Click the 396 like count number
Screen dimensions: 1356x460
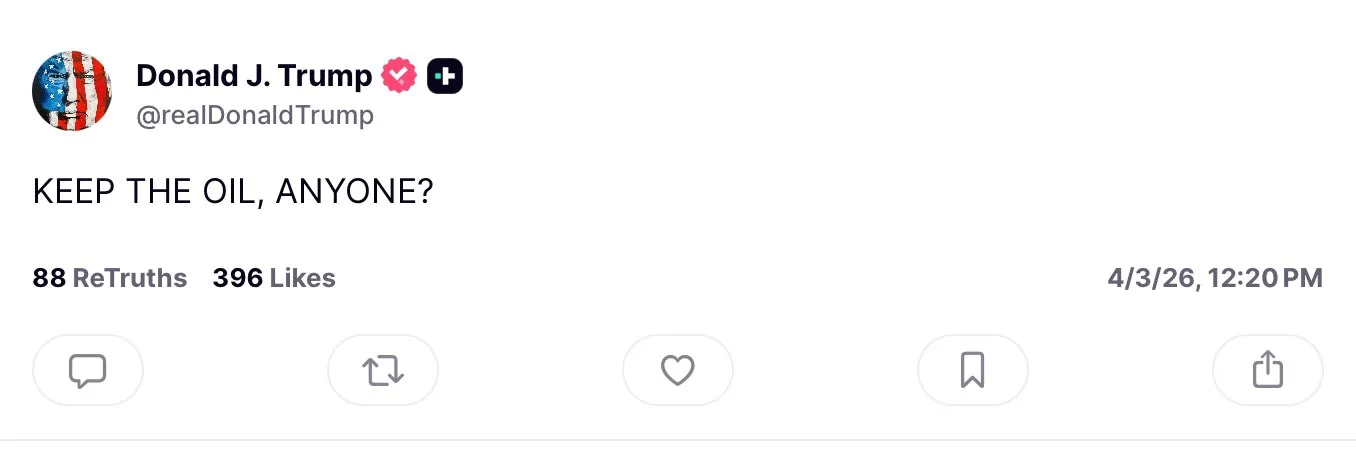pyautogui.click(x=237, y=278)
